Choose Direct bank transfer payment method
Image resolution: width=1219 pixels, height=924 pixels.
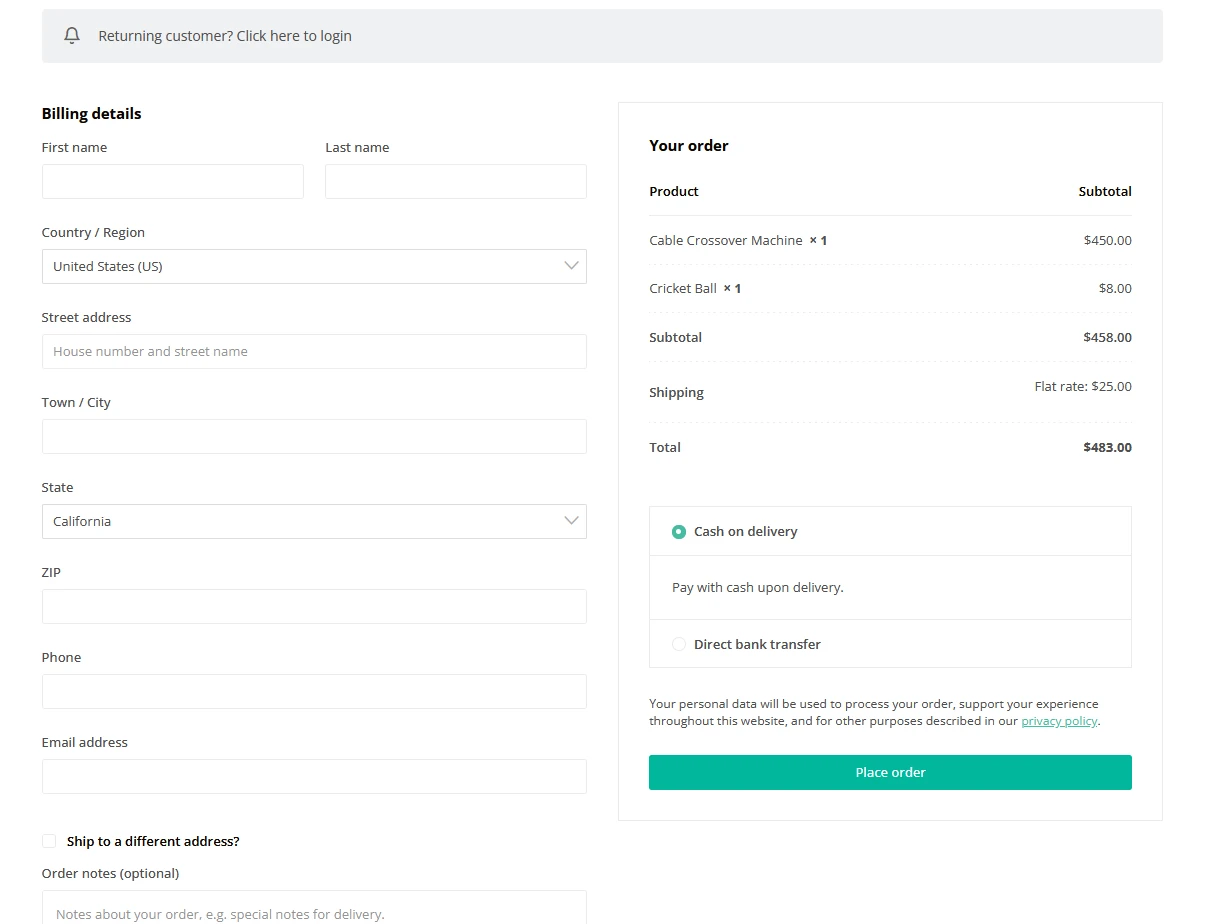pos(679,645)
